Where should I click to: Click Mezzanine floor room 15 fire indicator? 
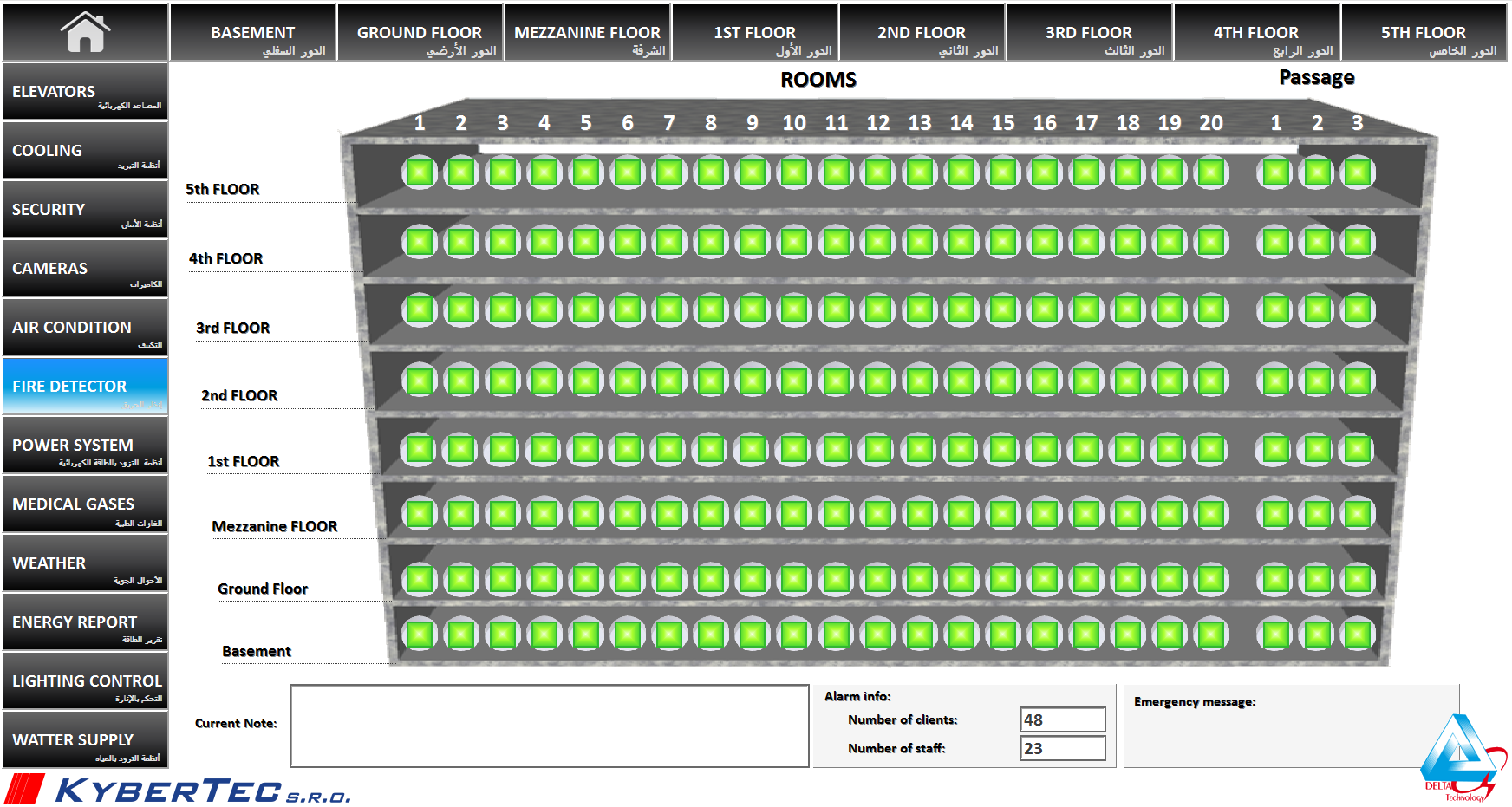(1003, 514)
